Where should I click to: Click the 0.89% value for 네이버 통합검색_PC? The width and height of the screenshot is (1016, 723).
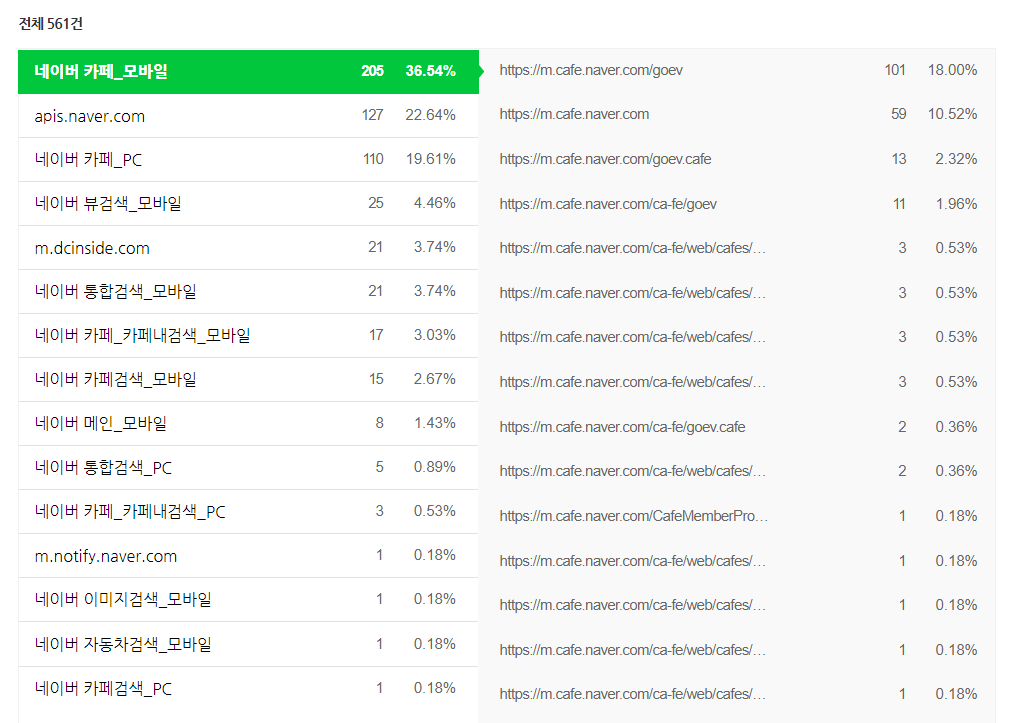(435, 467)
